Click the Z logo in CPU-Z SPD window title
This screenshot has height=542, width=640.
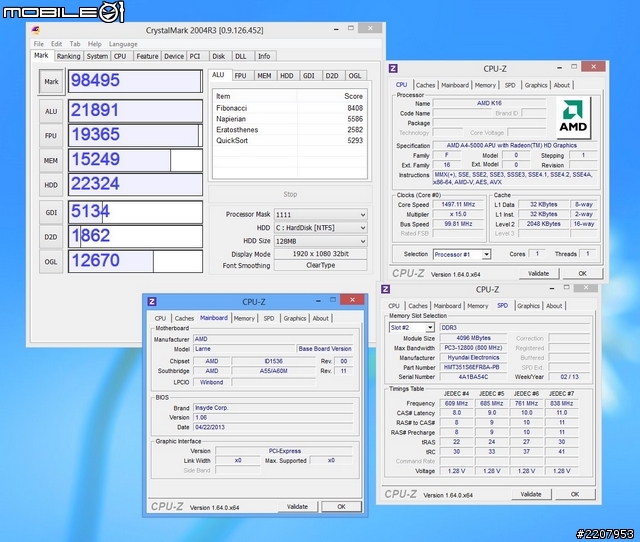pos(385,289)
